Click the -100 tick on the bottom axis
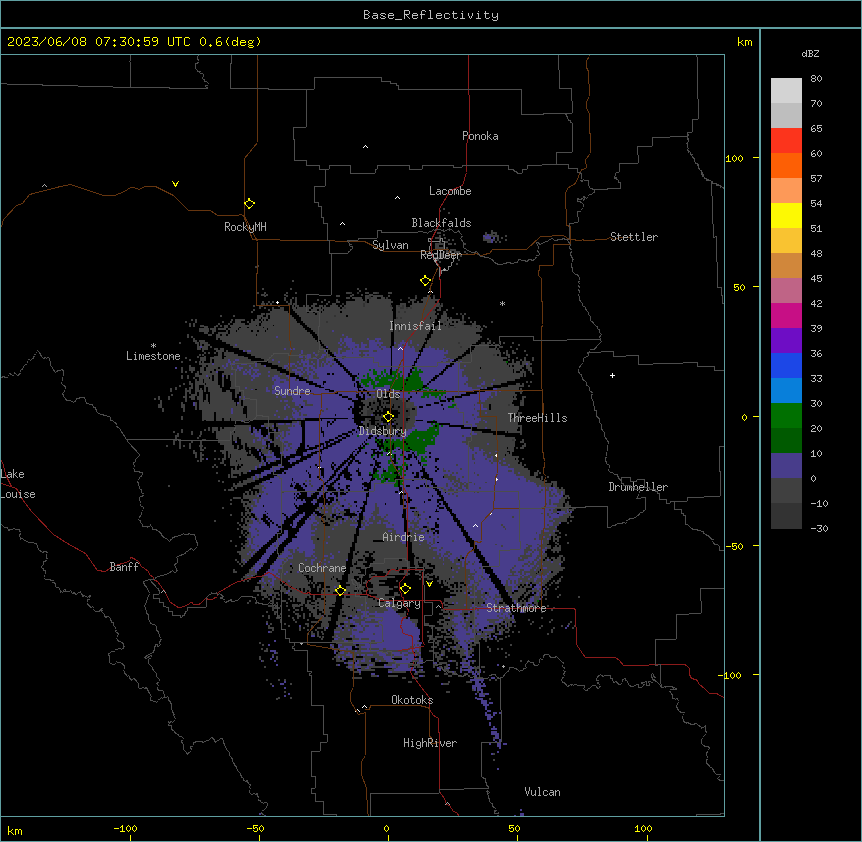The image size is (862, 842). tap(125, 828)
